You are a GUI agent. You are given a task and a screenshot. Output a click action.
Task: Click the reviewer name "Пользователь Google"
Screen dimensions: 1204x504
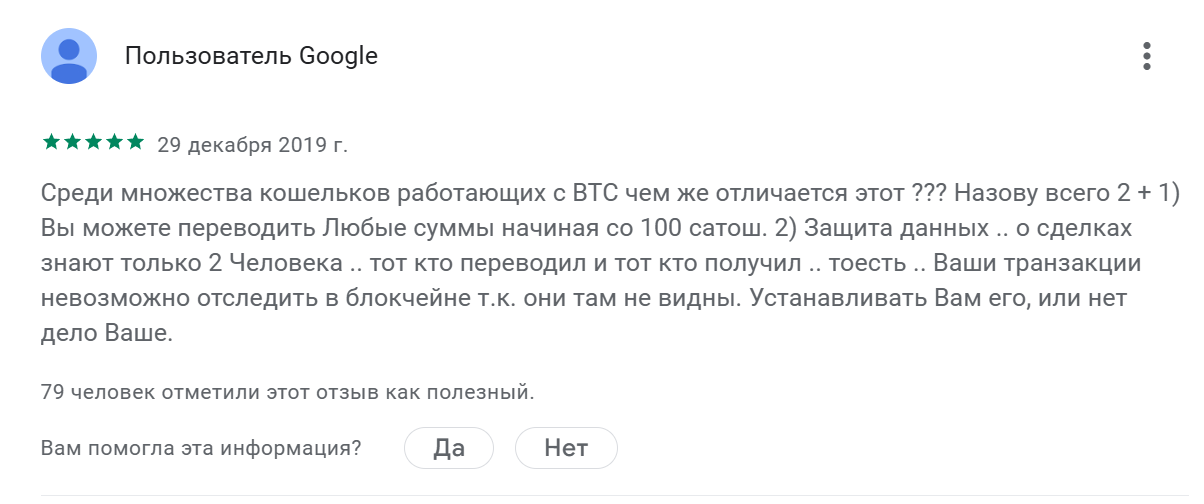[251, 56]
